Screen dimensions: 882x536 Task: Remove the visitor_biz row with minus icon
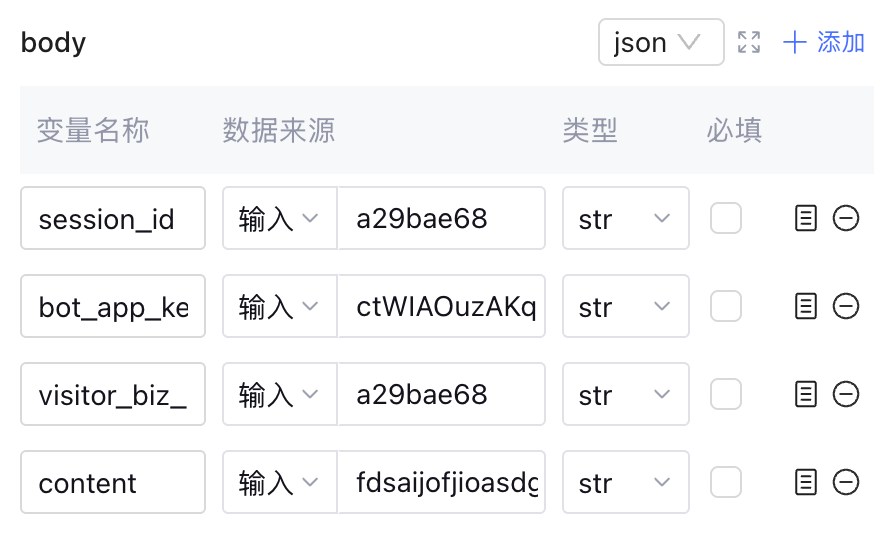point(846,394)
